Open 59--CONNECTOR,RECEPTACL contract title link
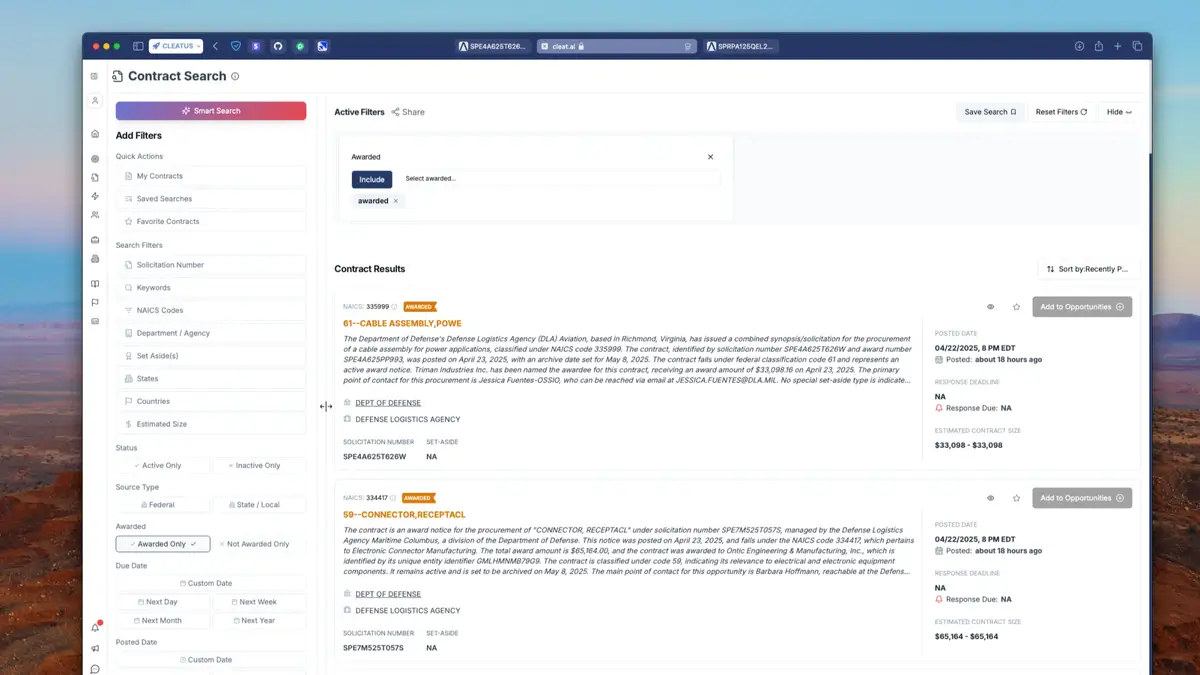1200x675 pixels. pyautogui.click(x=404, y=514)
